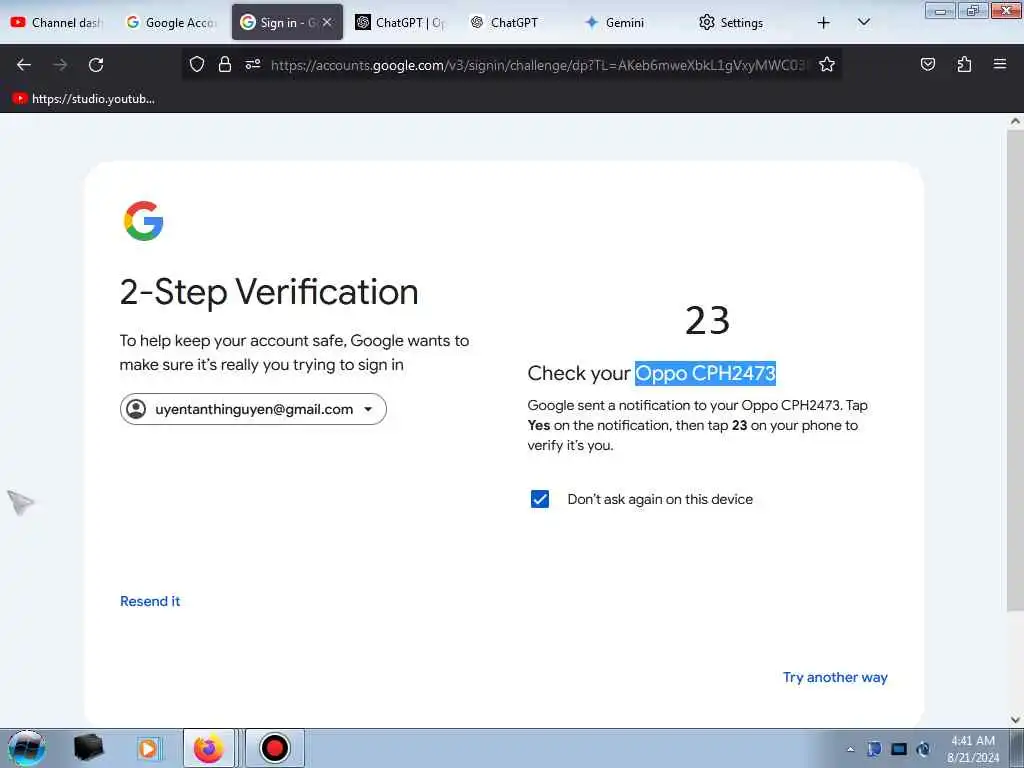Minimize the Firefox window
Image resolution: width=1024 pixels, height=768 pixels.
pos(940,11)
